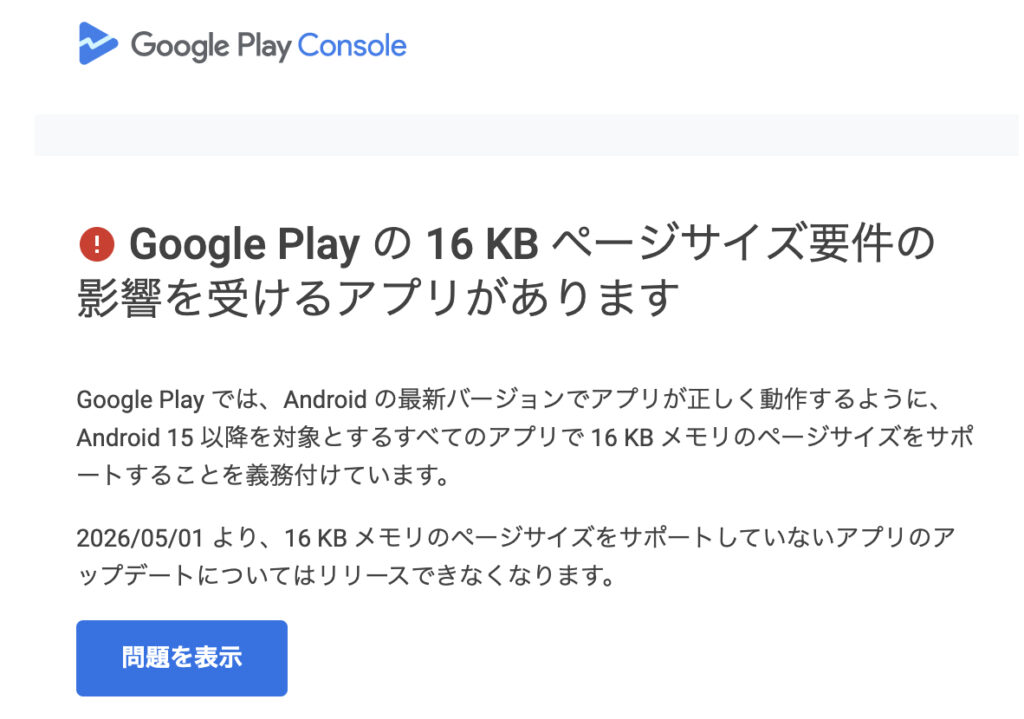Click the blue "Console" word in header

coord(352,46)
